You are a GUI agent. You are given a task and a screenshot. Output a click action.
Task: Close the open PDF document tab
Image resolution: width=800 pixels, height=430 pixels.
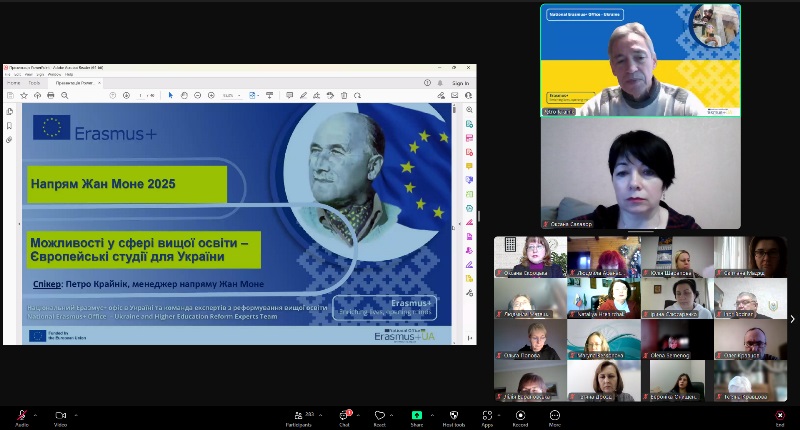(99, 83)
